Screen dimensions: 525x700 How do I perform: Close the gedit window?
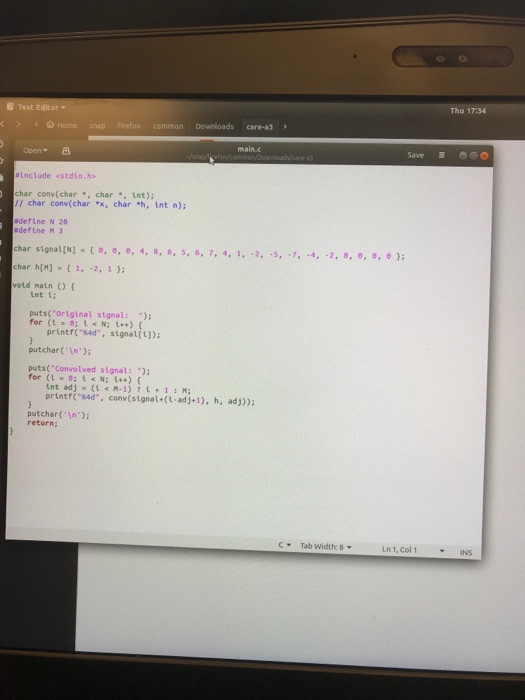pyautogui.click(x=484, y=156)
